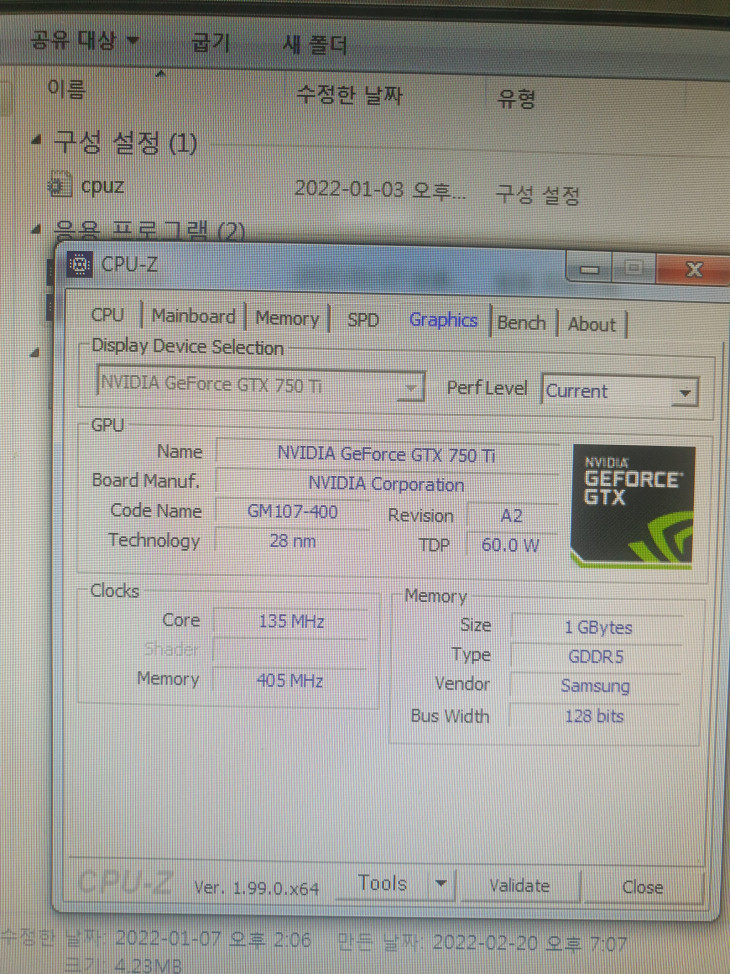730x974 pixels.
Task: Select the cpuz config file icon in Explorer
Action: click(x=59, y=186)
